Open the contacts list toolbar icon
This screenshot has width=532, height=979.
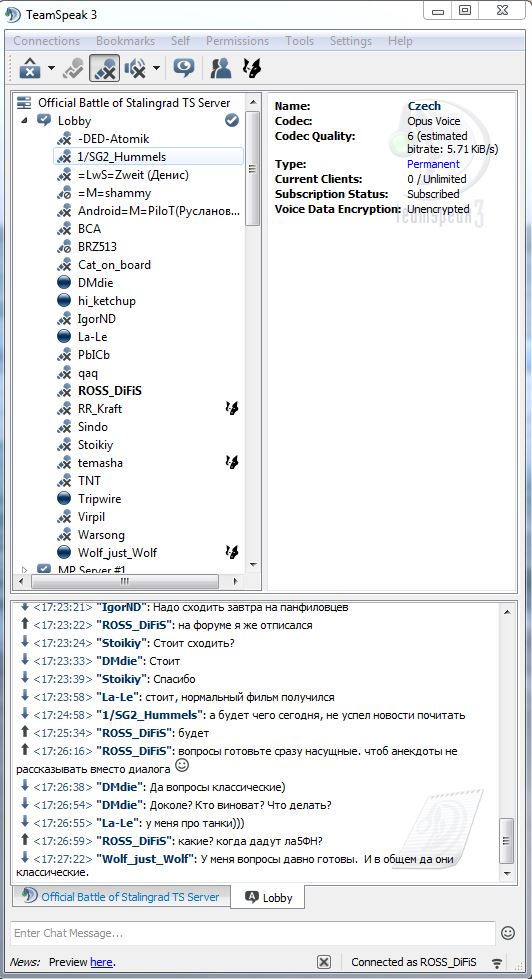220,68
